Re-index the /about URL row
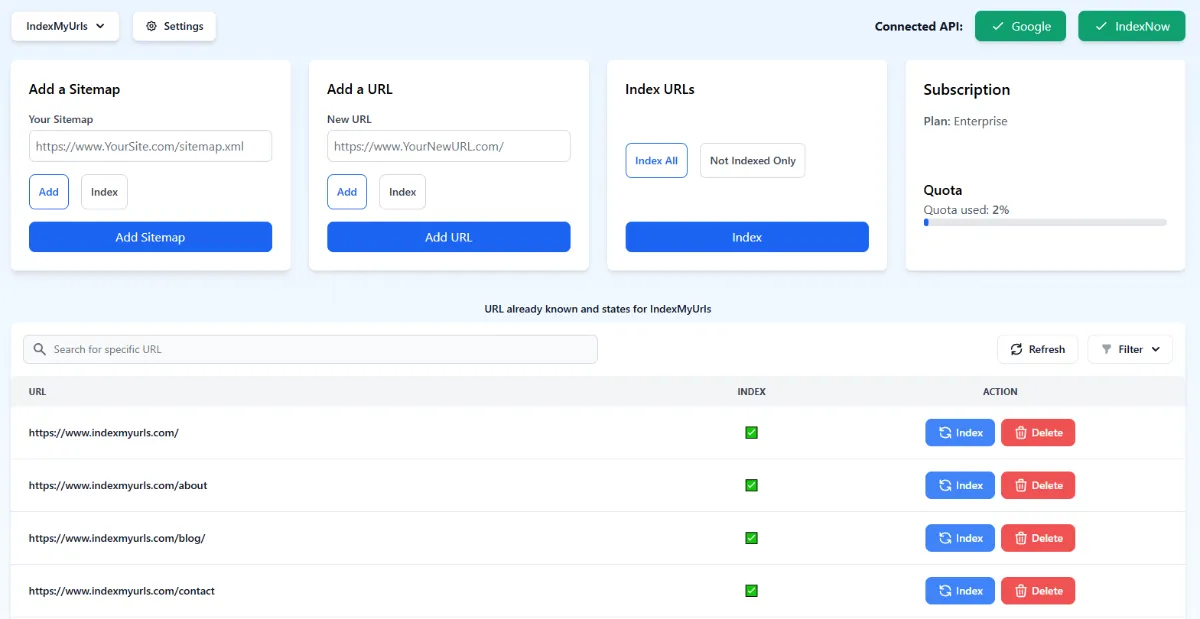The width and height of the screenshot is (1200, 619). (960, 485)
